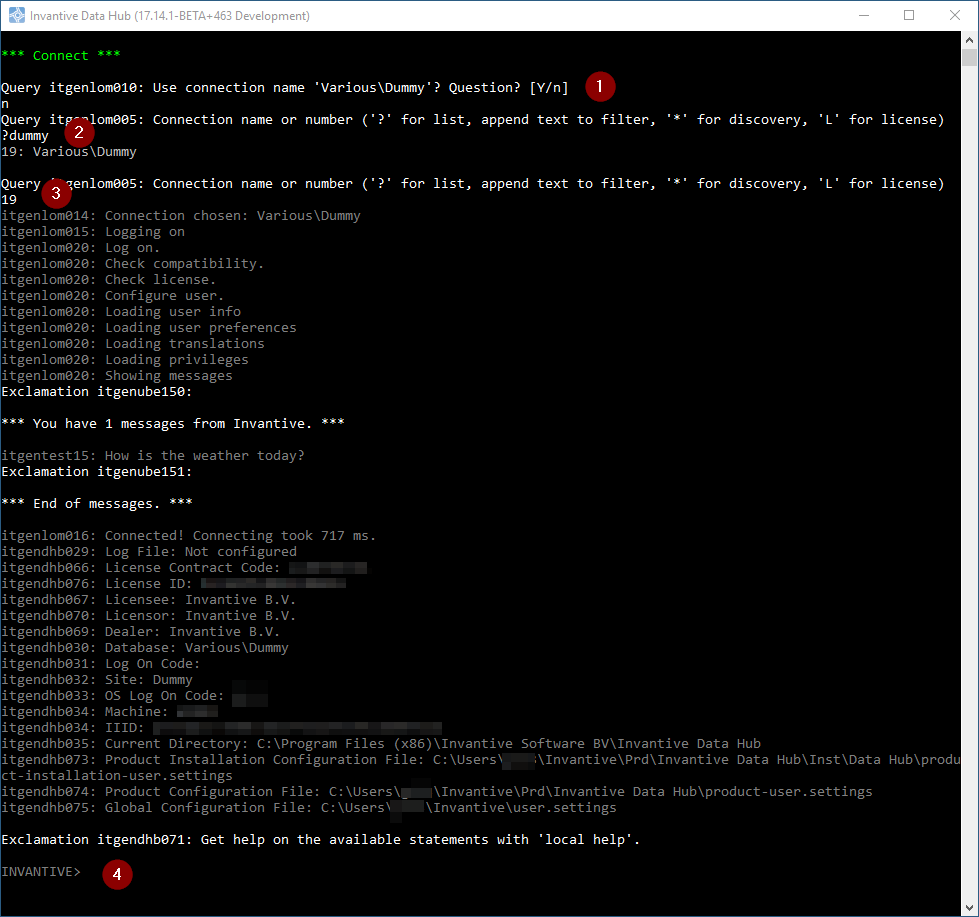979x917 pixels.
Task: Click 'Connected! Connecting took 717 ms.' line
Action: 189,536
